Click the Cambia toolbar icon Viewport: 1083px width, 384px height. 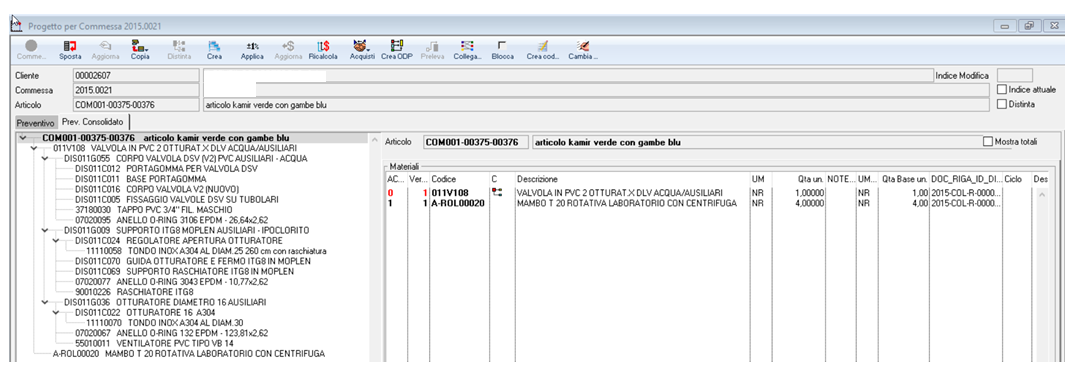coord(583,46)
